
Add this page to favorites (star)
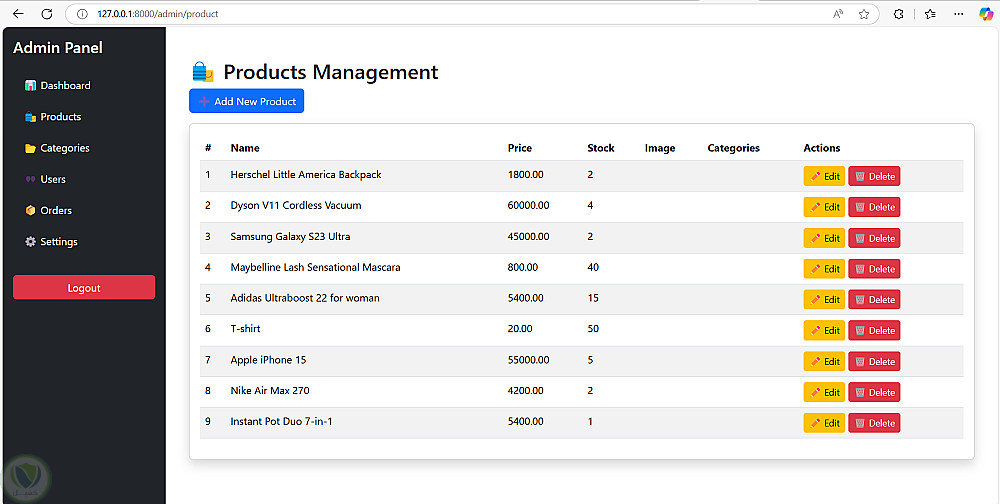tap(864, 14)
